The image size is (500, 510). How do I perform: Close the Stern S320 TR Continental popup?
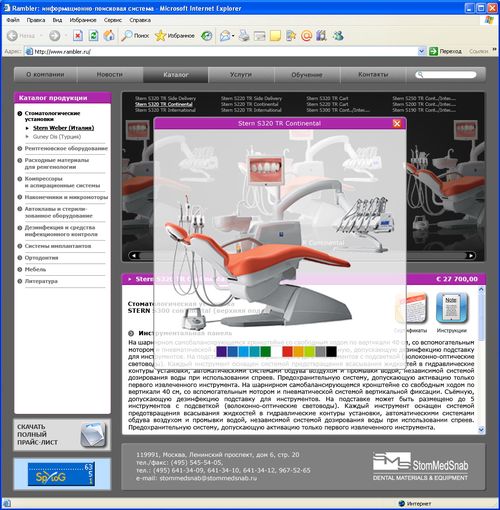click(x=397, y=124)
